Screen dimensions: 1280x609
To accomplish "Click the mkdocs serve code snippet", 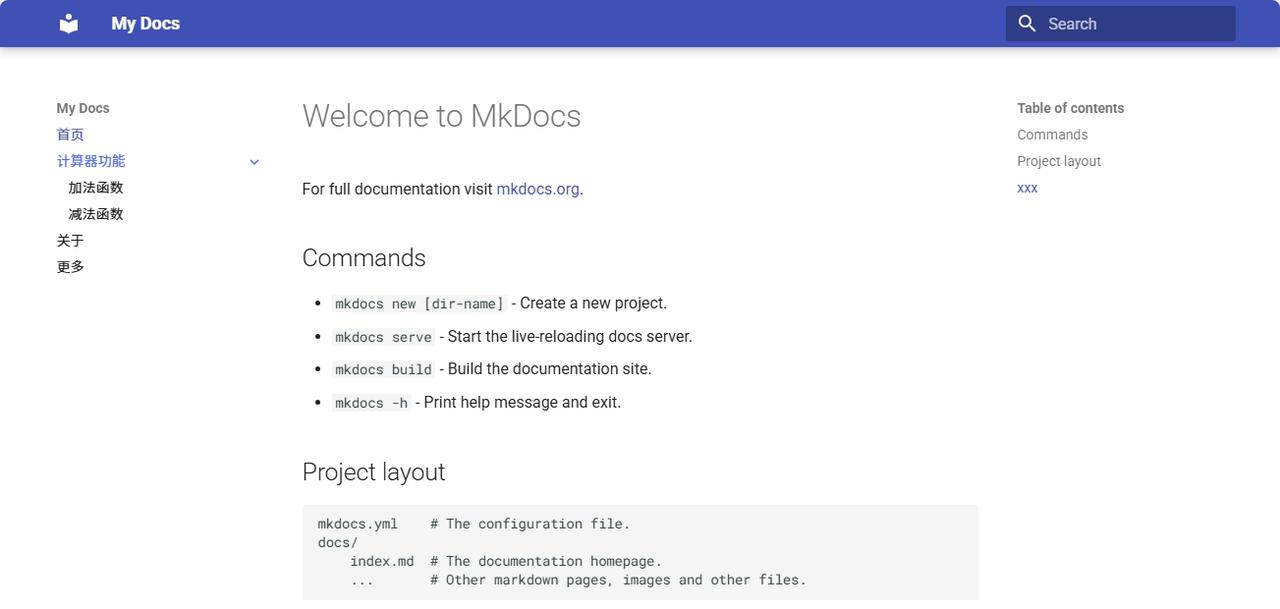I will (x=383, y=337).
